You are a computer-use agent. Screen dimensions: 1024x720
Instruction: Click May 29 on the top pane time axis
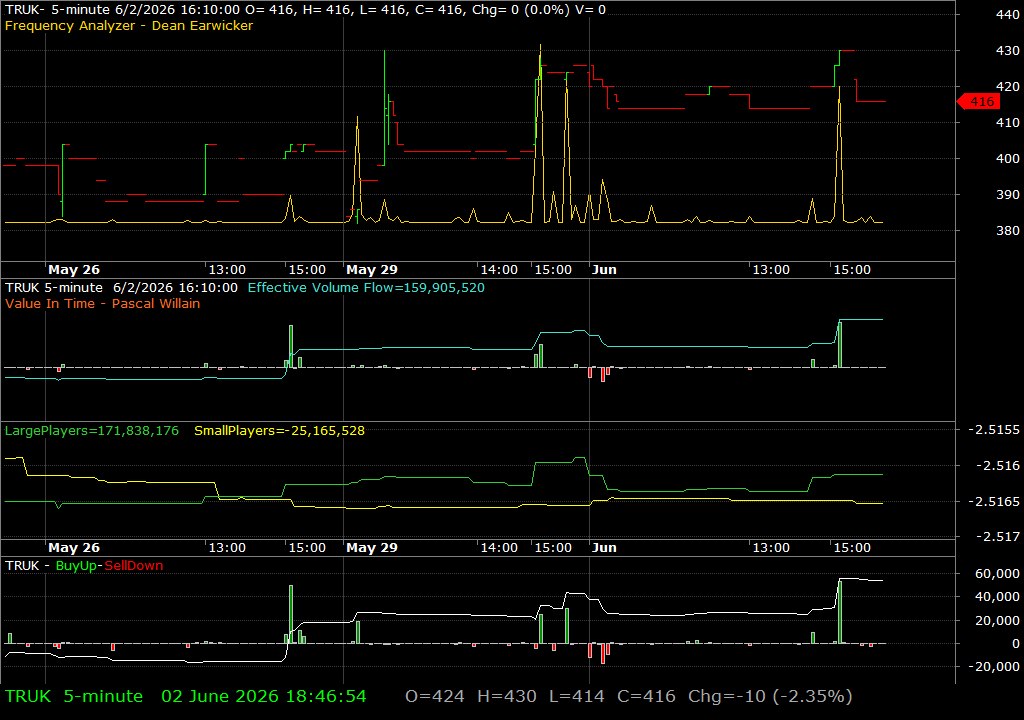[372, 269]
